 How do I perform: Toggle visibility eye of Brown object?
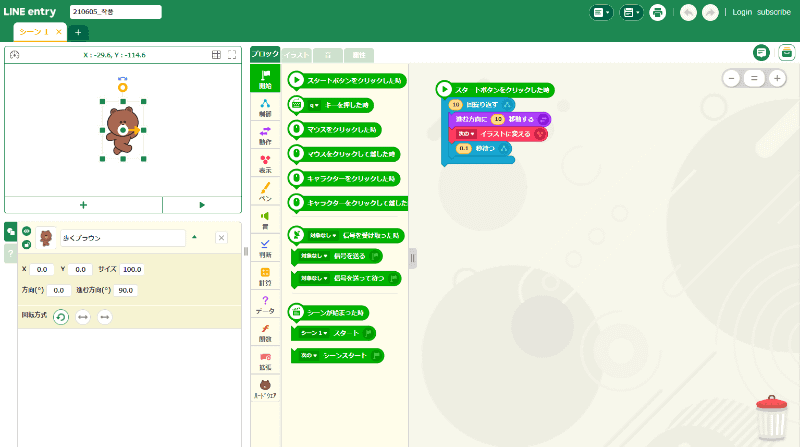point(27,231)
